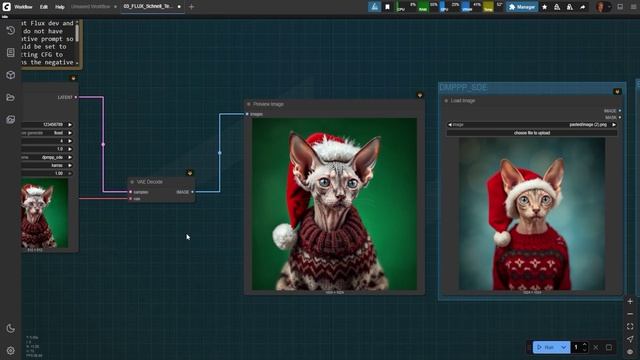Toggle select mode arrow icon
This screenshot has height=360, width=640.
630,339
